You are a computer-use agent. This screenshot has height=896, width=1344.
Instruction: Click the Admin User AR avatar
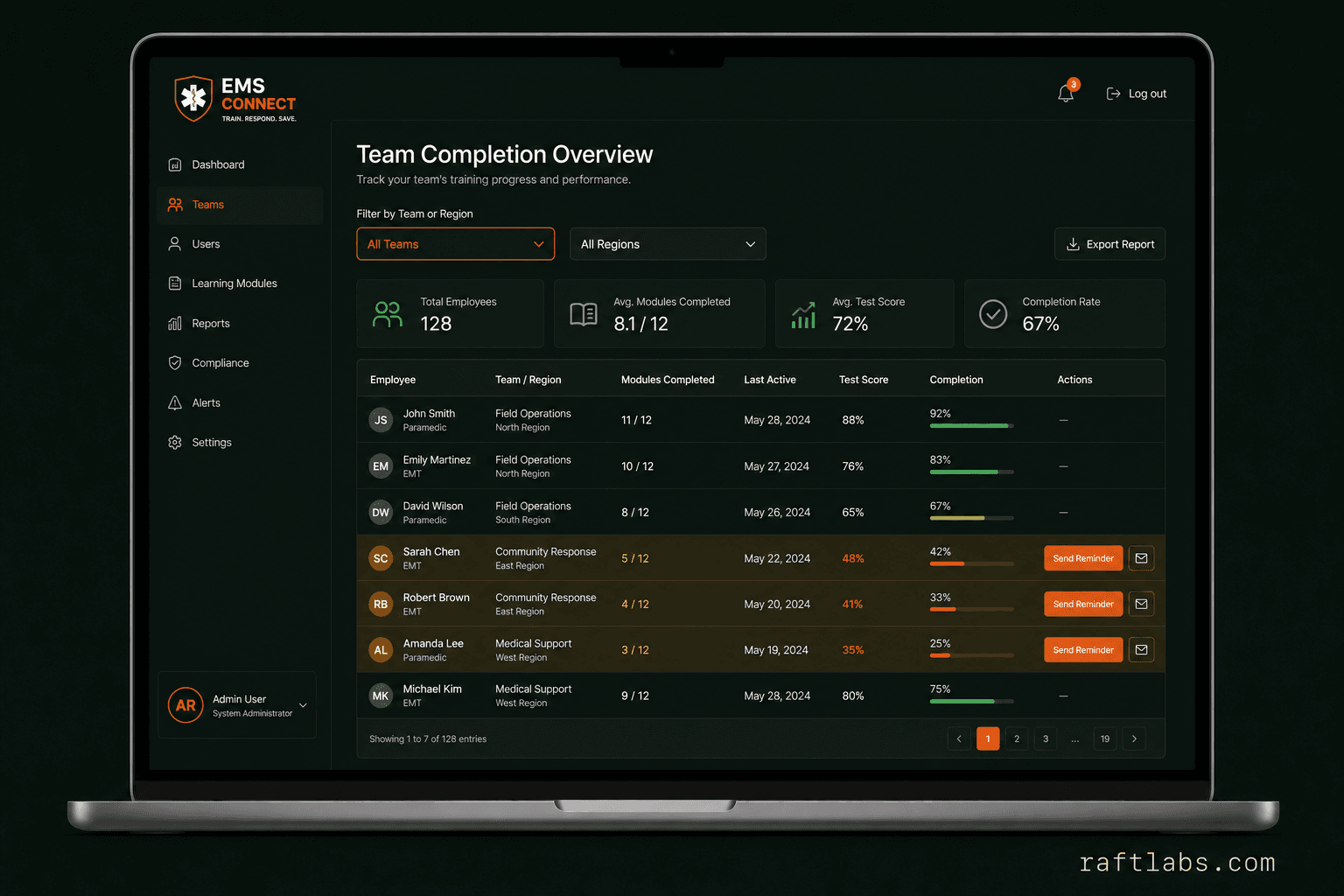click(185, 705)
